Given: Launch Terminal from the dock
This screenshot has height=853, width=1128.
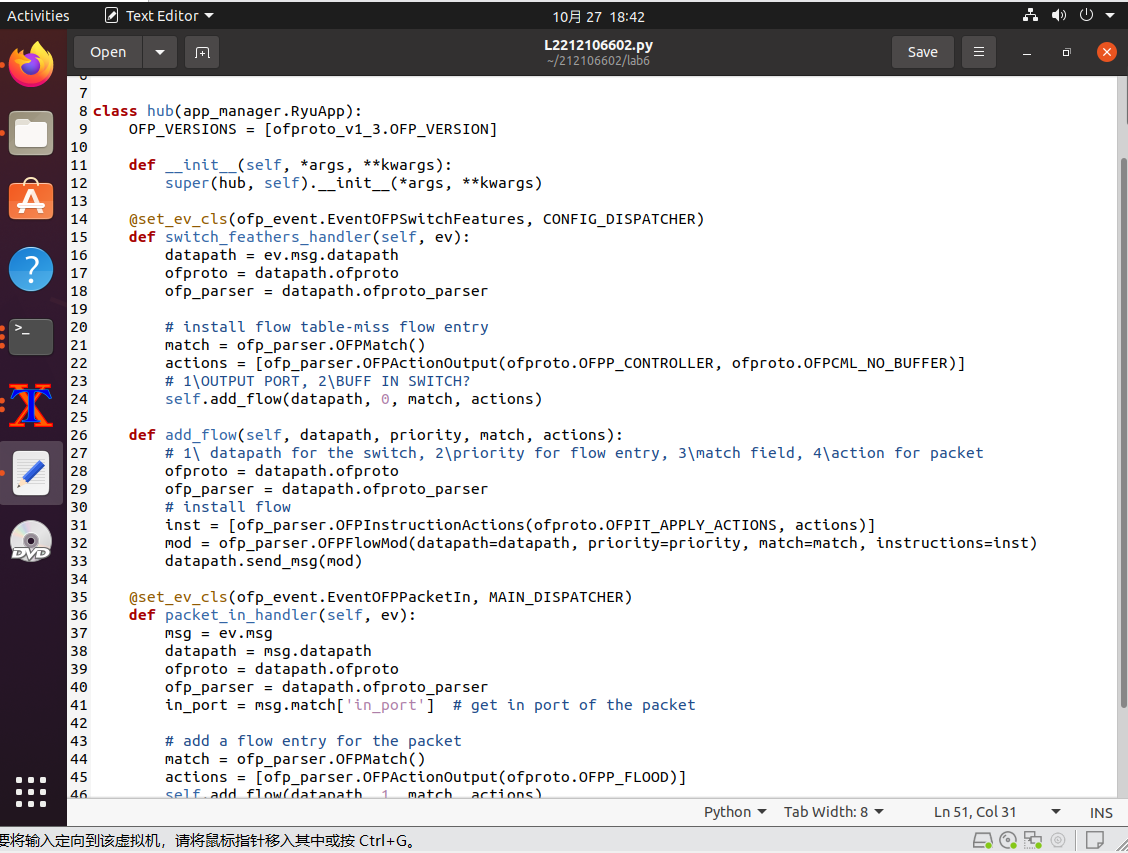Looking at the screenshot, I should (31, 337).
